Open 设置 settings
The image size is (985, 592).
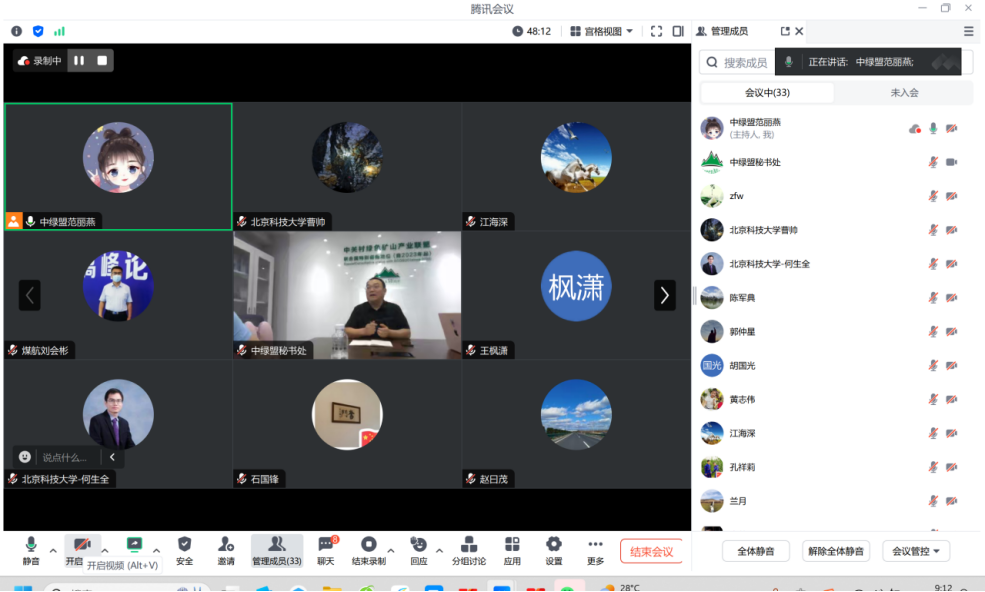[553, 551]
